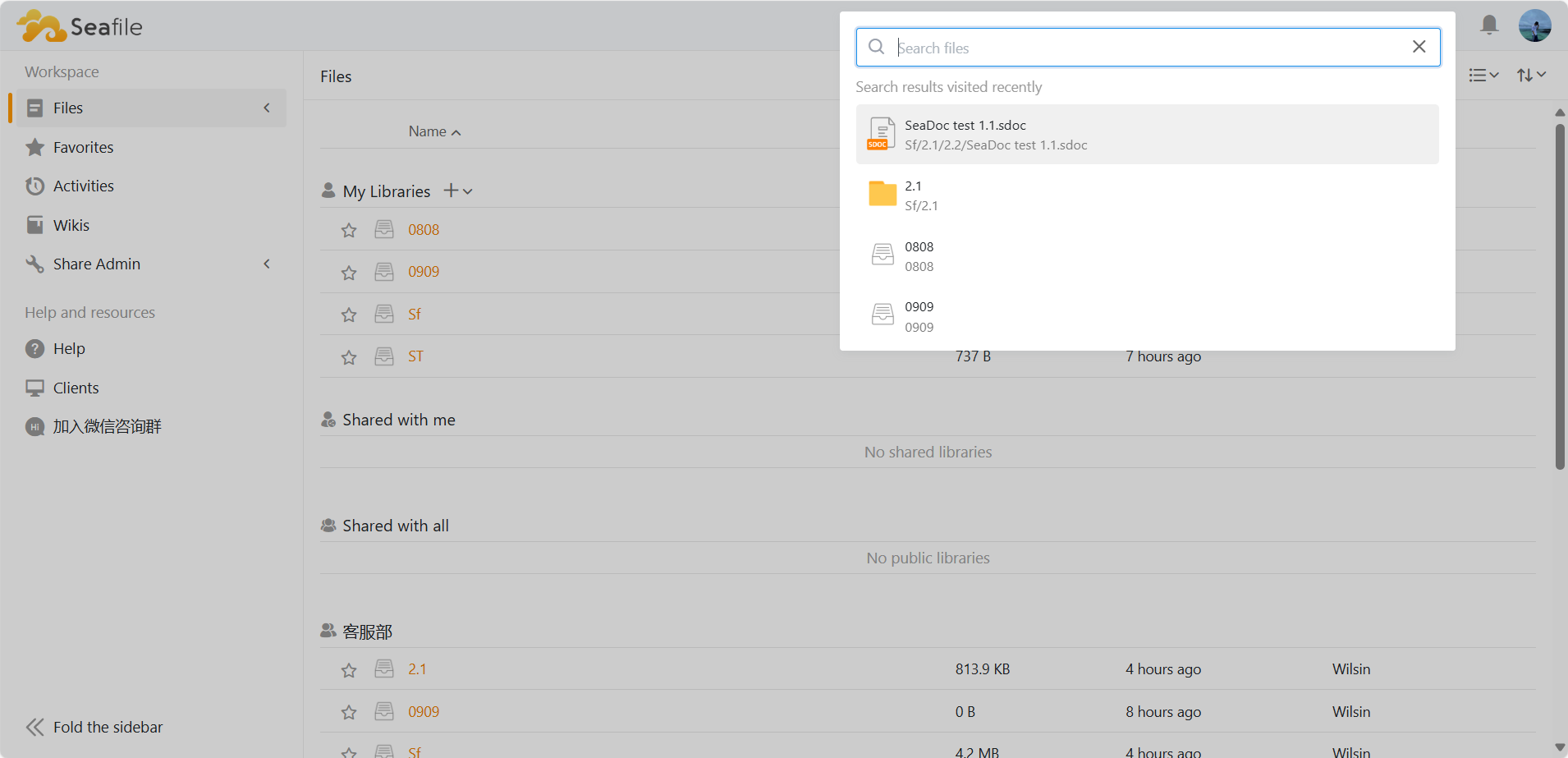Toggle favorite star for 2.1 in 客服部
The image size is (1568, 758).
click(x=349, y=670)
